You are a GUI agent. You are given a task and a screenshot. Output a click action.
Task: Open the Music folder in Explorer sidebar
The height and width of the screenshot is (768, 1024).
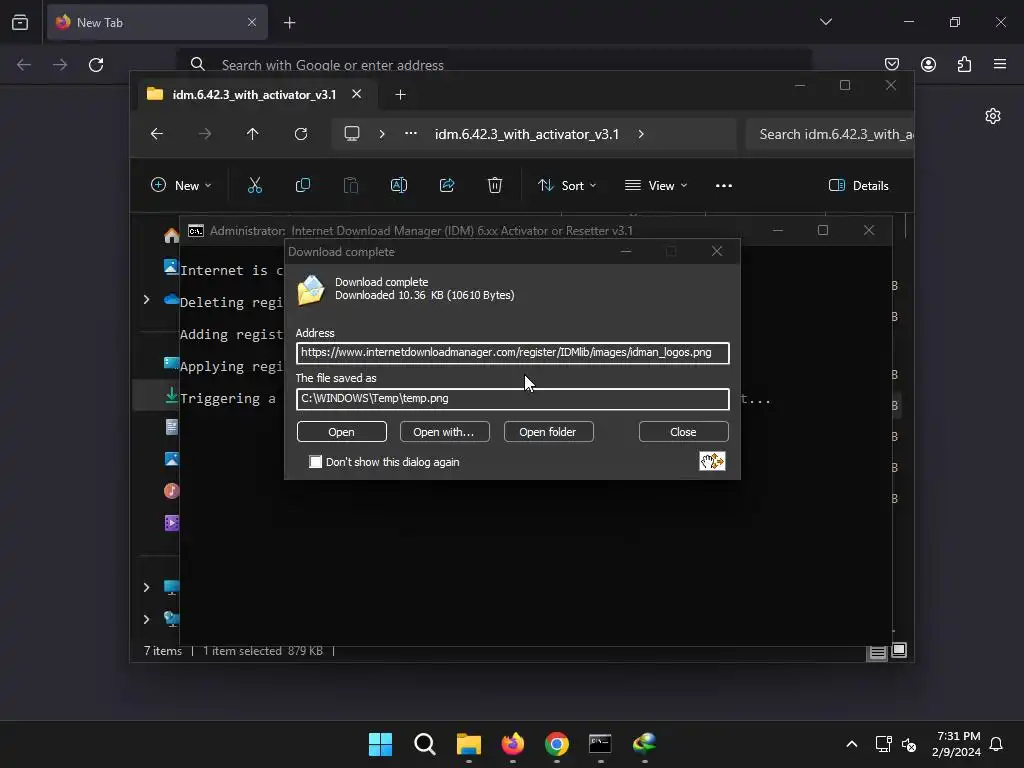pyautogui.click(x=172, y=490)
